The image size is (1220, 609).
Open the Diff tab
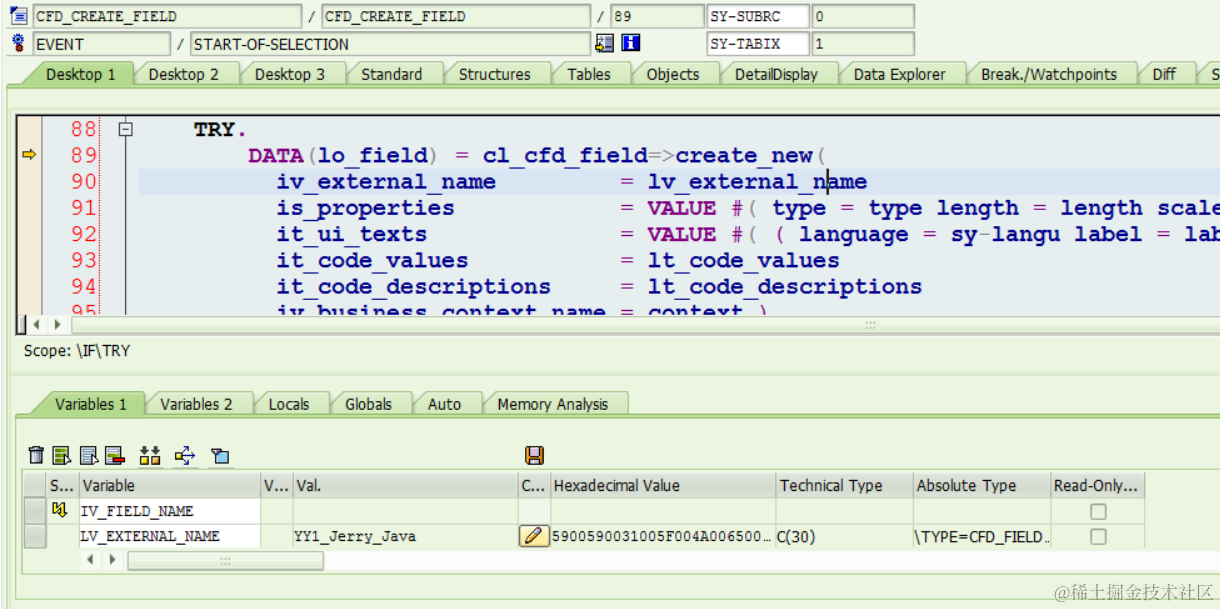(x=1165, y=74)
